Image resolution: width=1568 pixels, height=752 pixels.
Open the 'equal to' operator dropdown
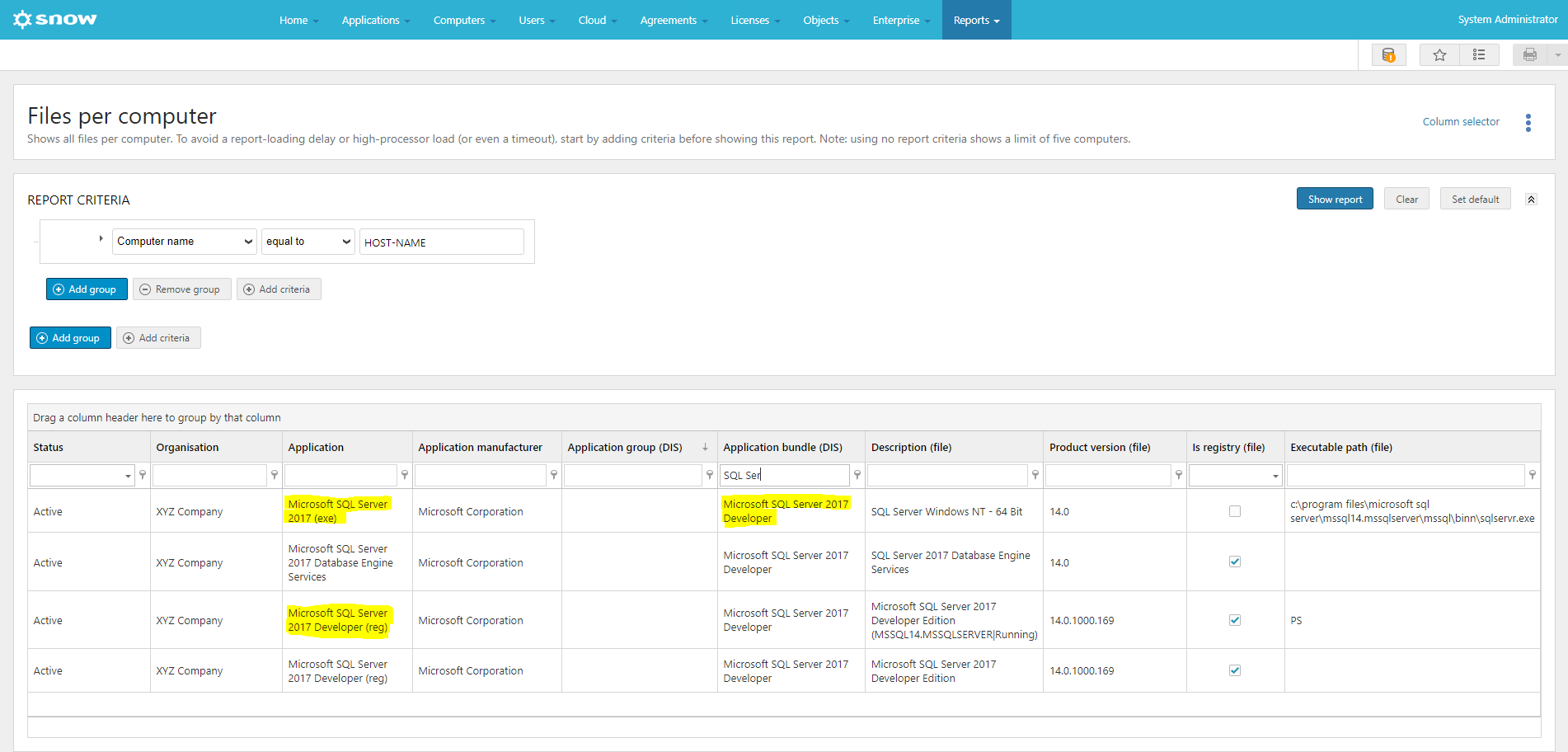point(307,242)
